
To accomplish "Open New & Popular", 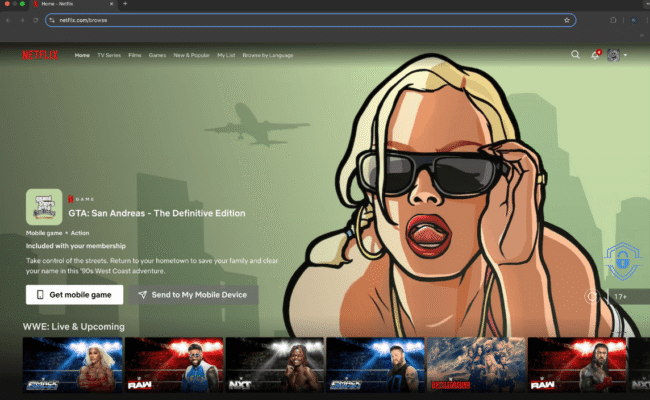I will (192, 55).
